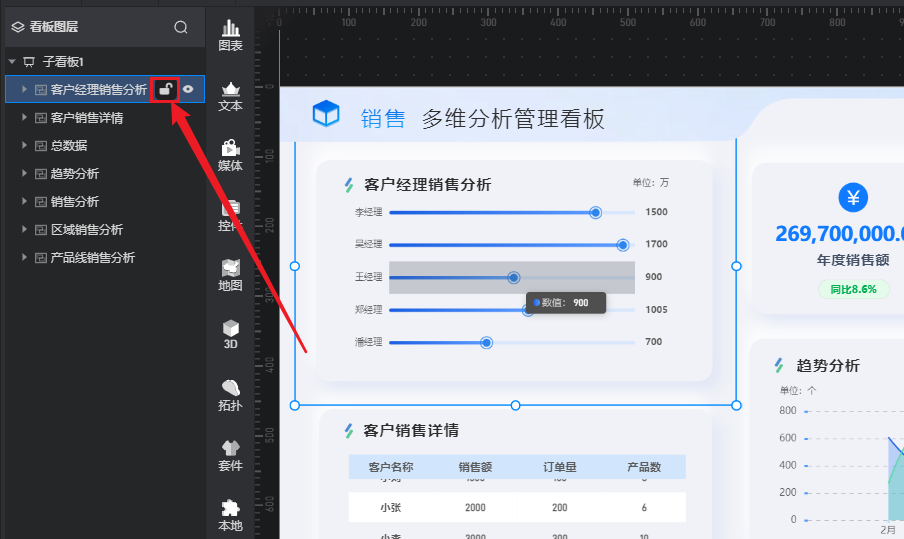Click the 趋势分析 chart card title
The image size is (904, 539).
tap(828, 365)
